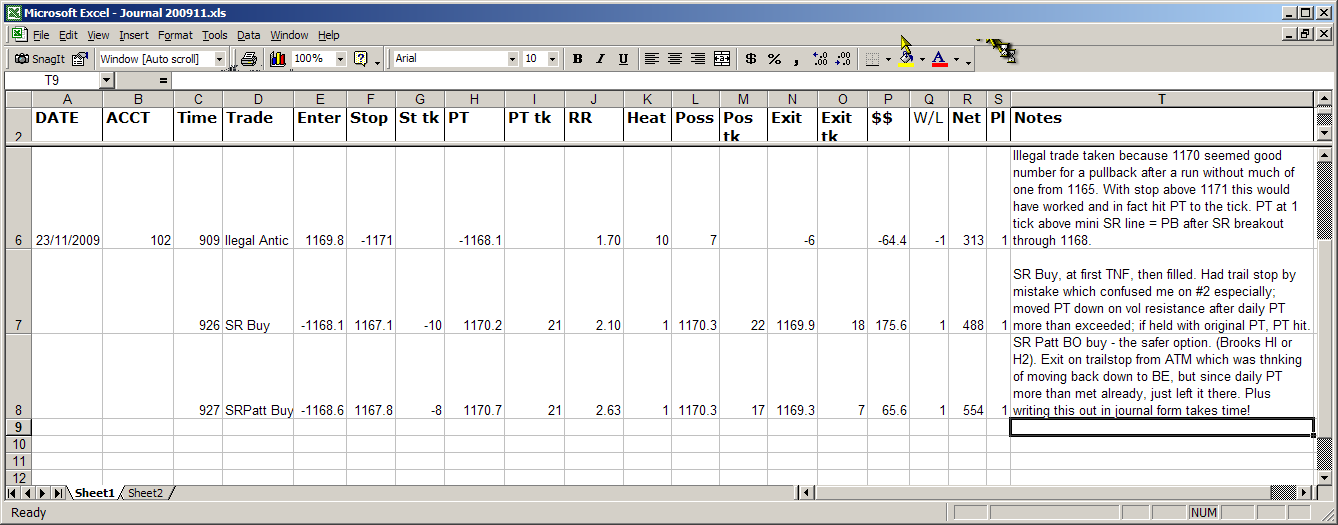Toggle Bold formatting
The image size is (1338, 525).
tap(577, 59)
